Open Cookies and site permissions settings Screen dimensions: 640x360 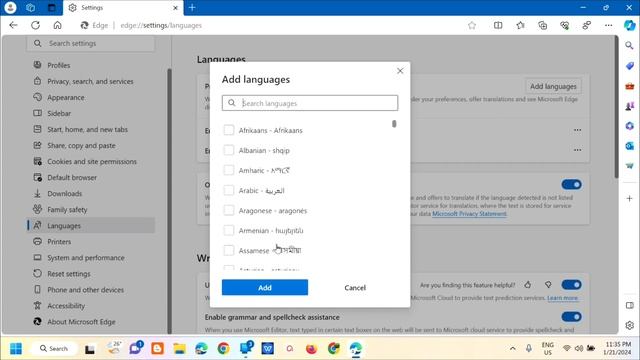tap(91, 162)
